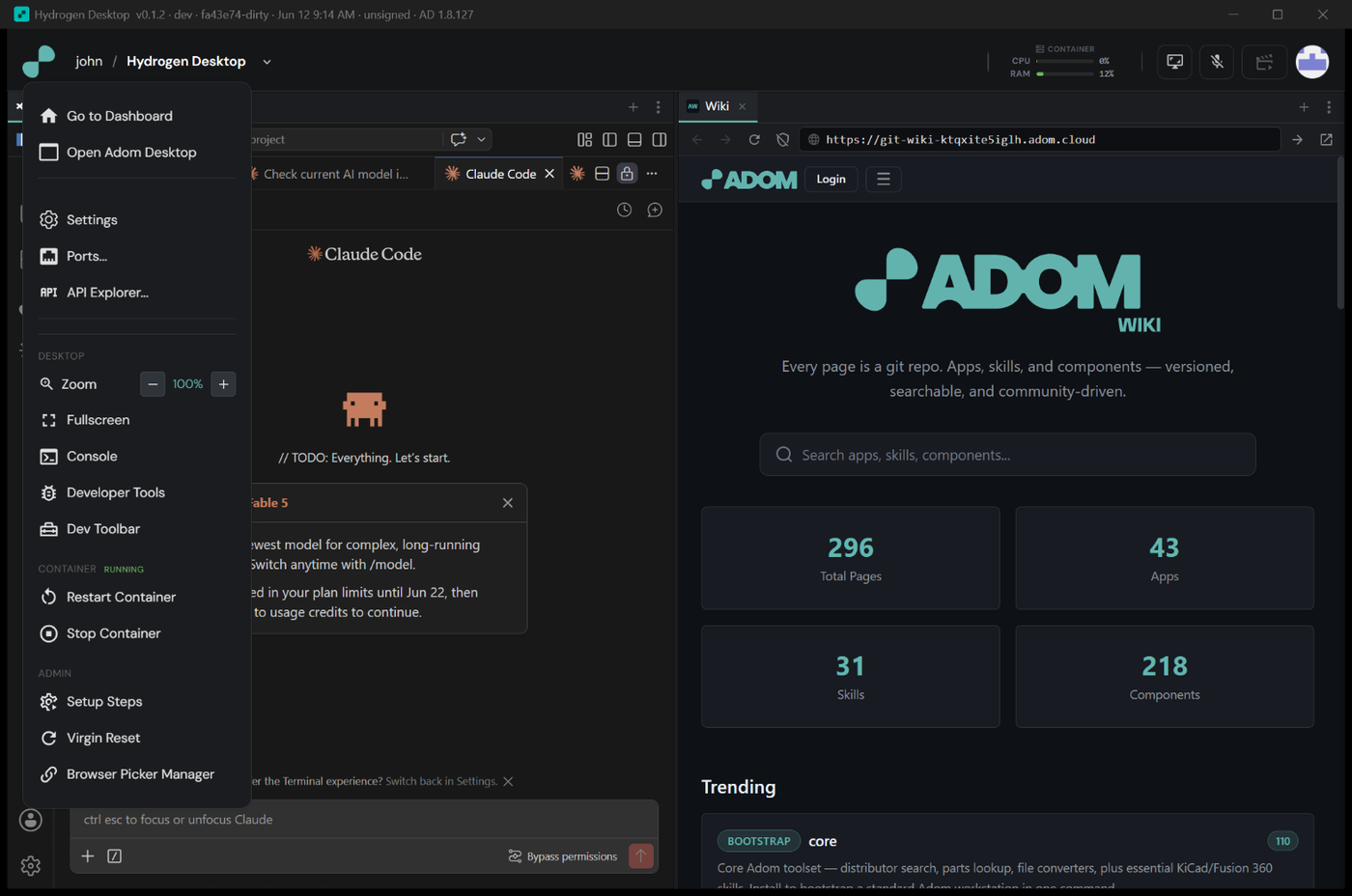Toggle the muted microphone button
The width and height of the screenshot is (1352, 896).
(1217, 62)
